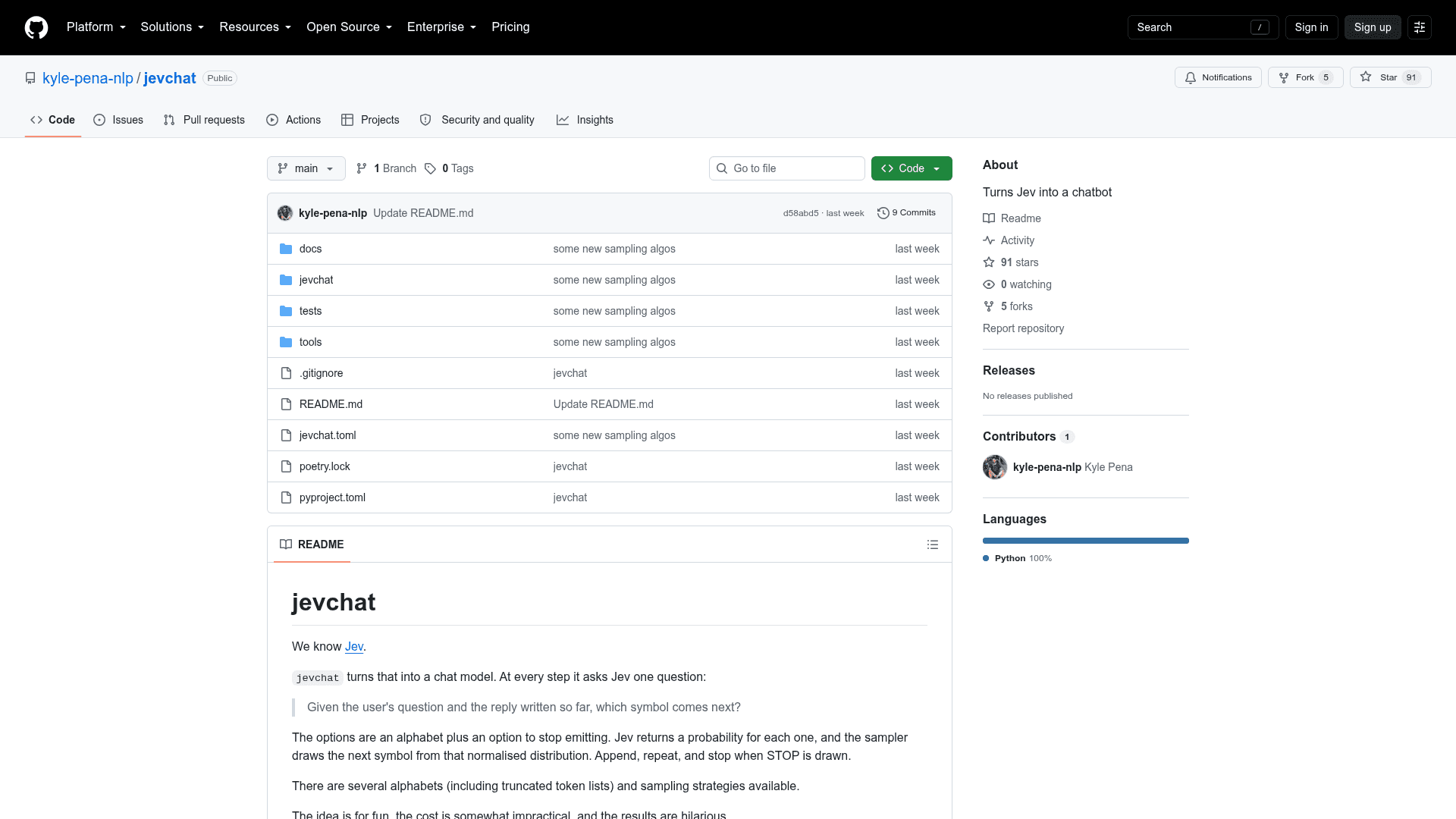The image size is (1456, 819).
Task: Open the green Code dropdown button
Action: pos(912,168)
